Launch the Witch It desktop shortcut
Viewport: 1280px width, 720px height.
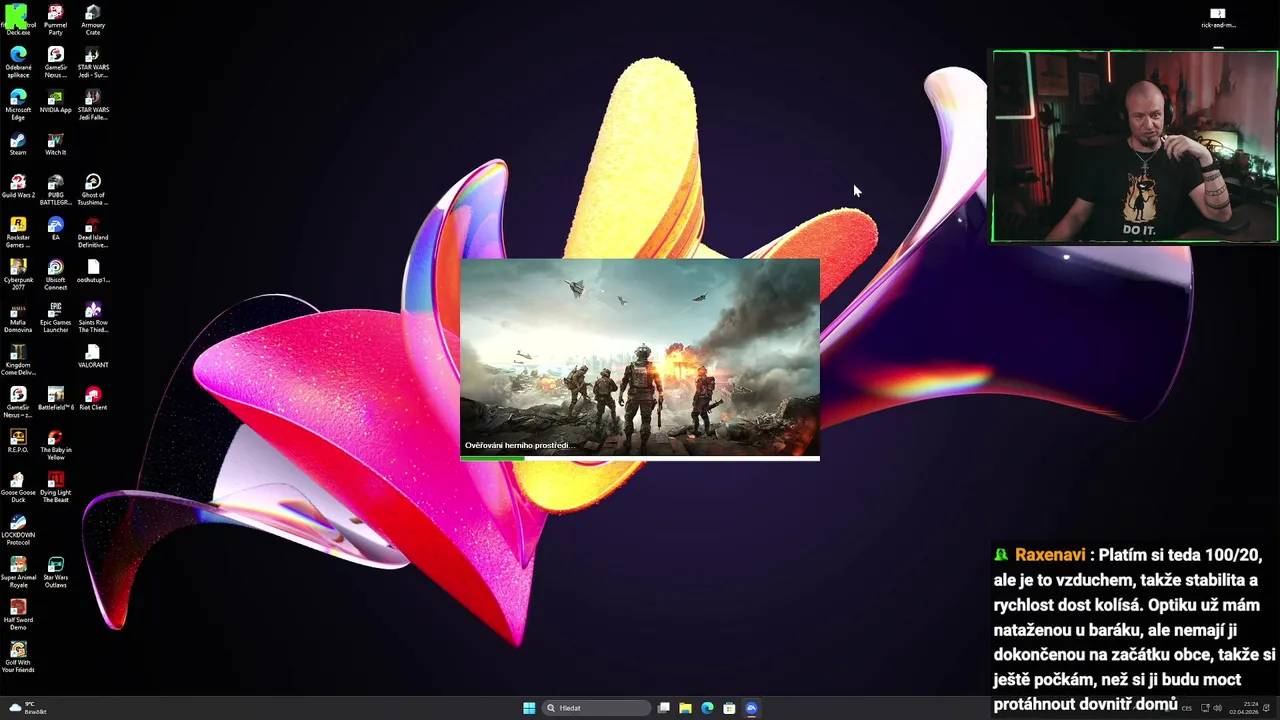pyautogui.click(x=55, y=145)
